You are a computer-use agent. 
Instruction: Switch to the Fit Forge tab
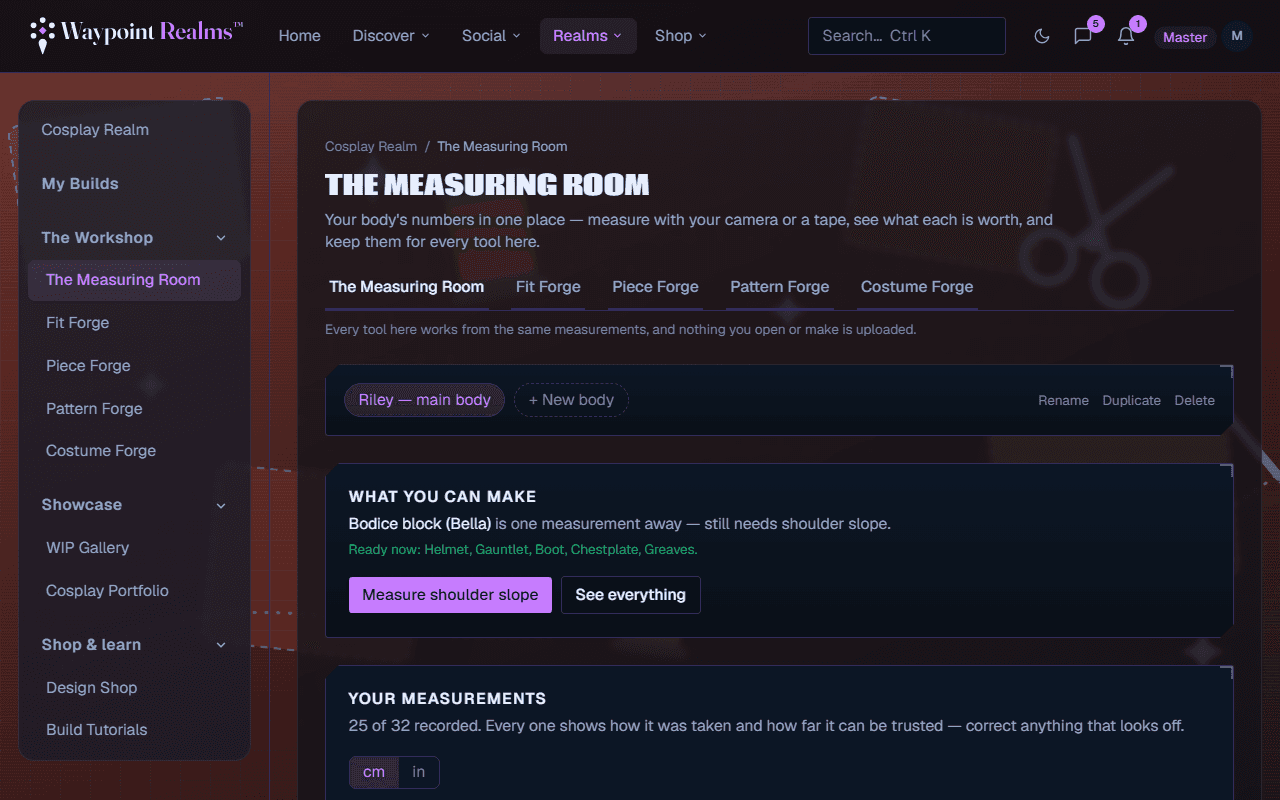coord(548,287)
